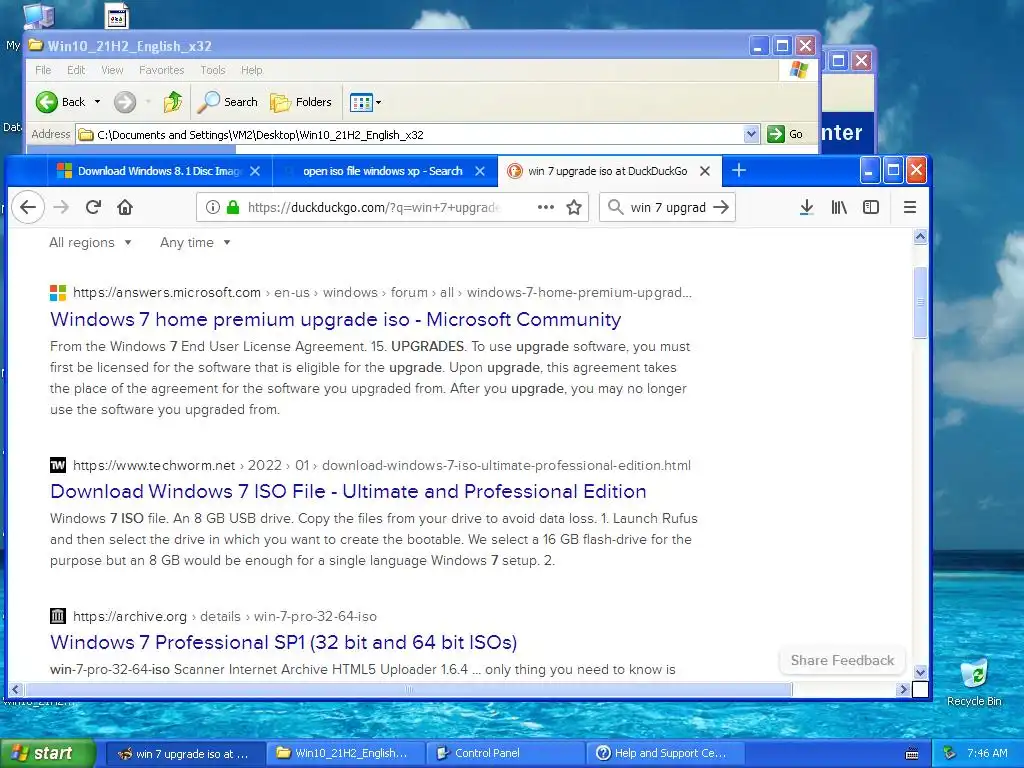Click Explorer Forward button

pyautogui.click(x=125, y=102)
